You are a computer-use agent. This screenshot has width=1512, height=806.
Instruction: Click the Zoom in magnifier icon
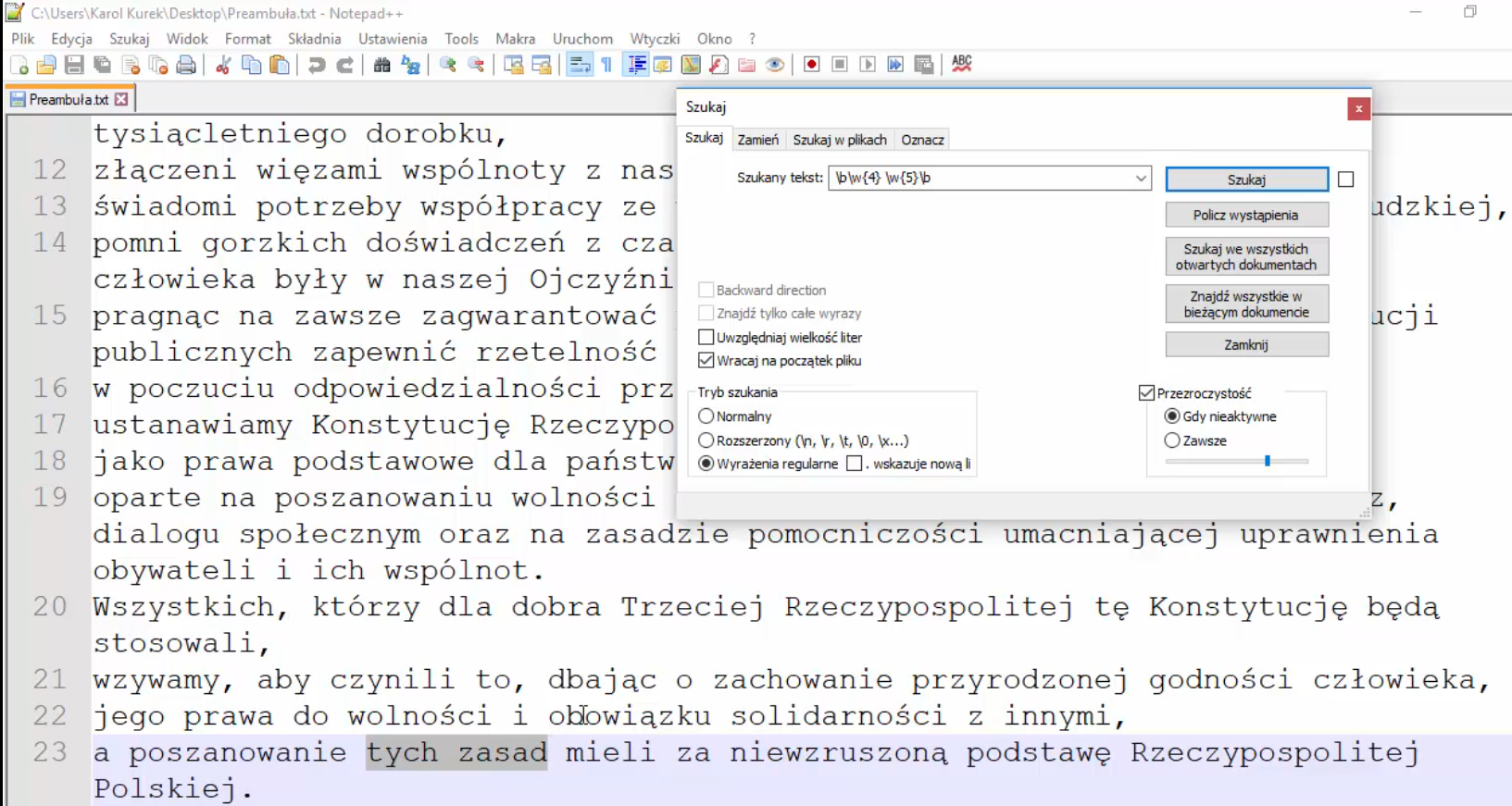point(448,65)
